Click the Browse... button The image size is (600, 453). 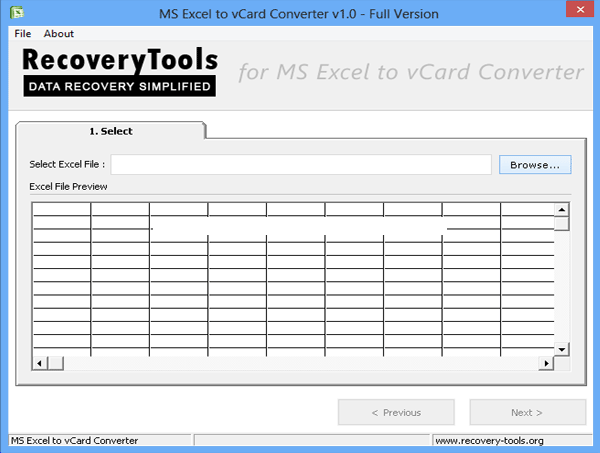coord(535,165)
